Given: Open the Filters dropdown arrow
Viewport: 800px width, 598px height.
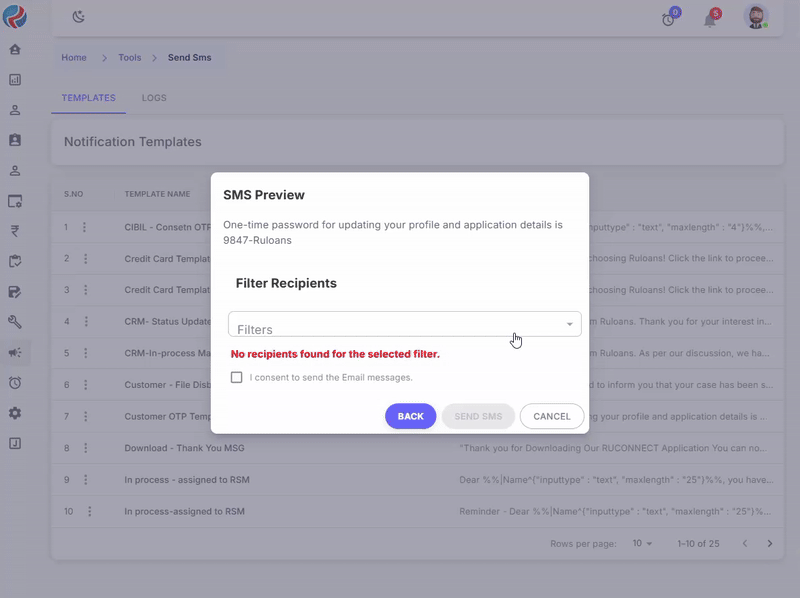Looking at the screenshot, I should click(570, 324).
